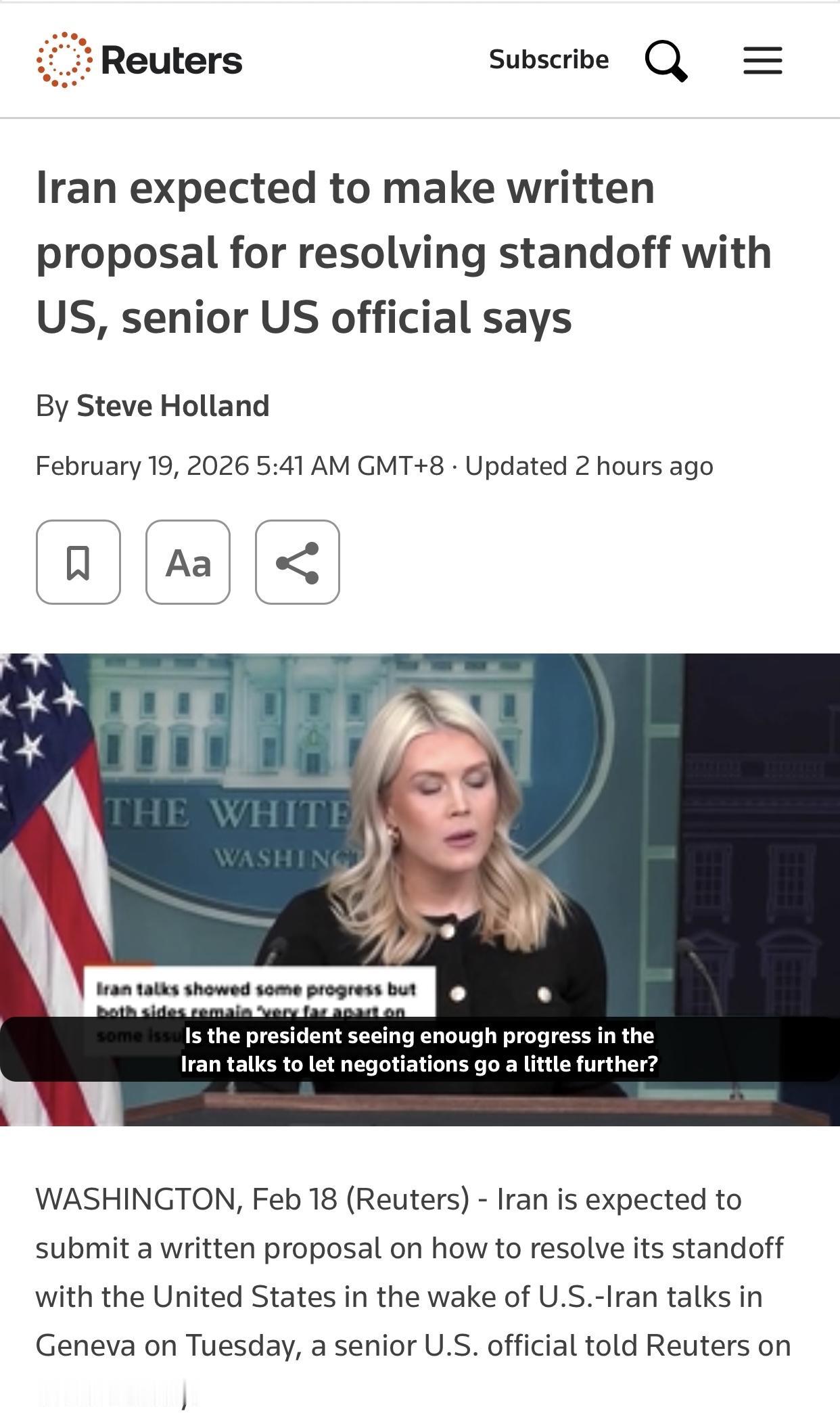Open the author Steve Holland profile link

pyautogui.click(x=173, y=406)
